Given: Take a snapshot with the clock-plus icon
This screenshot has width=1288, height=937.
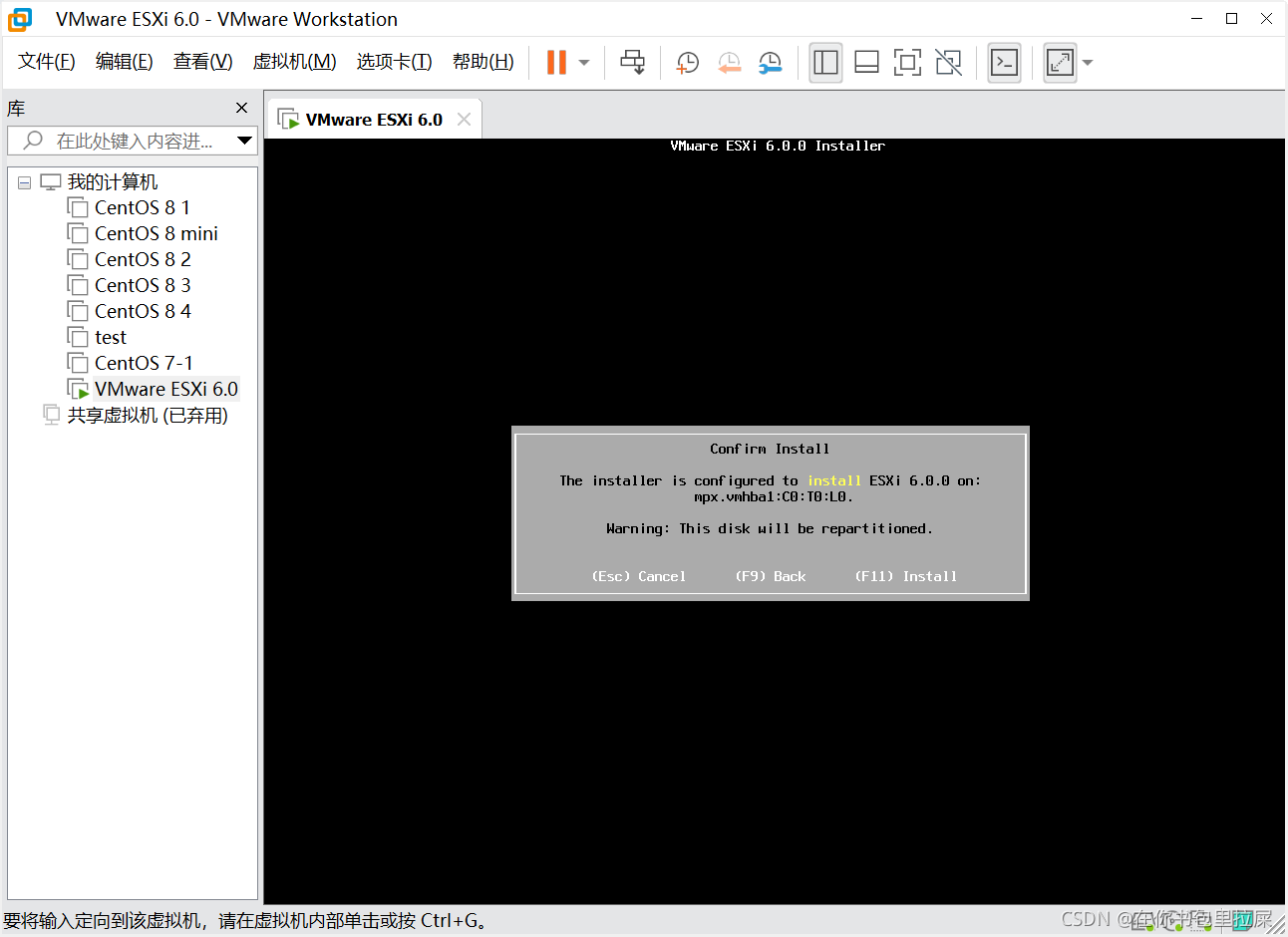Looking at the screenshot, I should [688, 63].
